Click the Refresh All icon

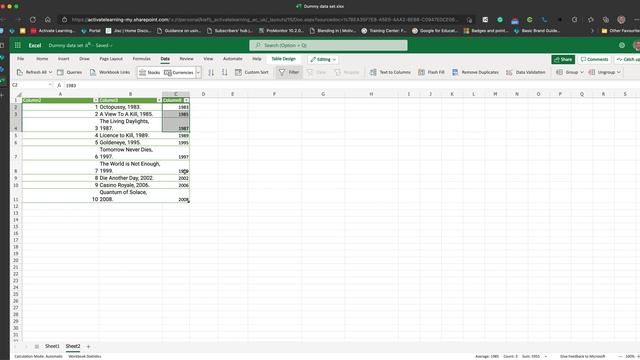click(x=20, y=72)
